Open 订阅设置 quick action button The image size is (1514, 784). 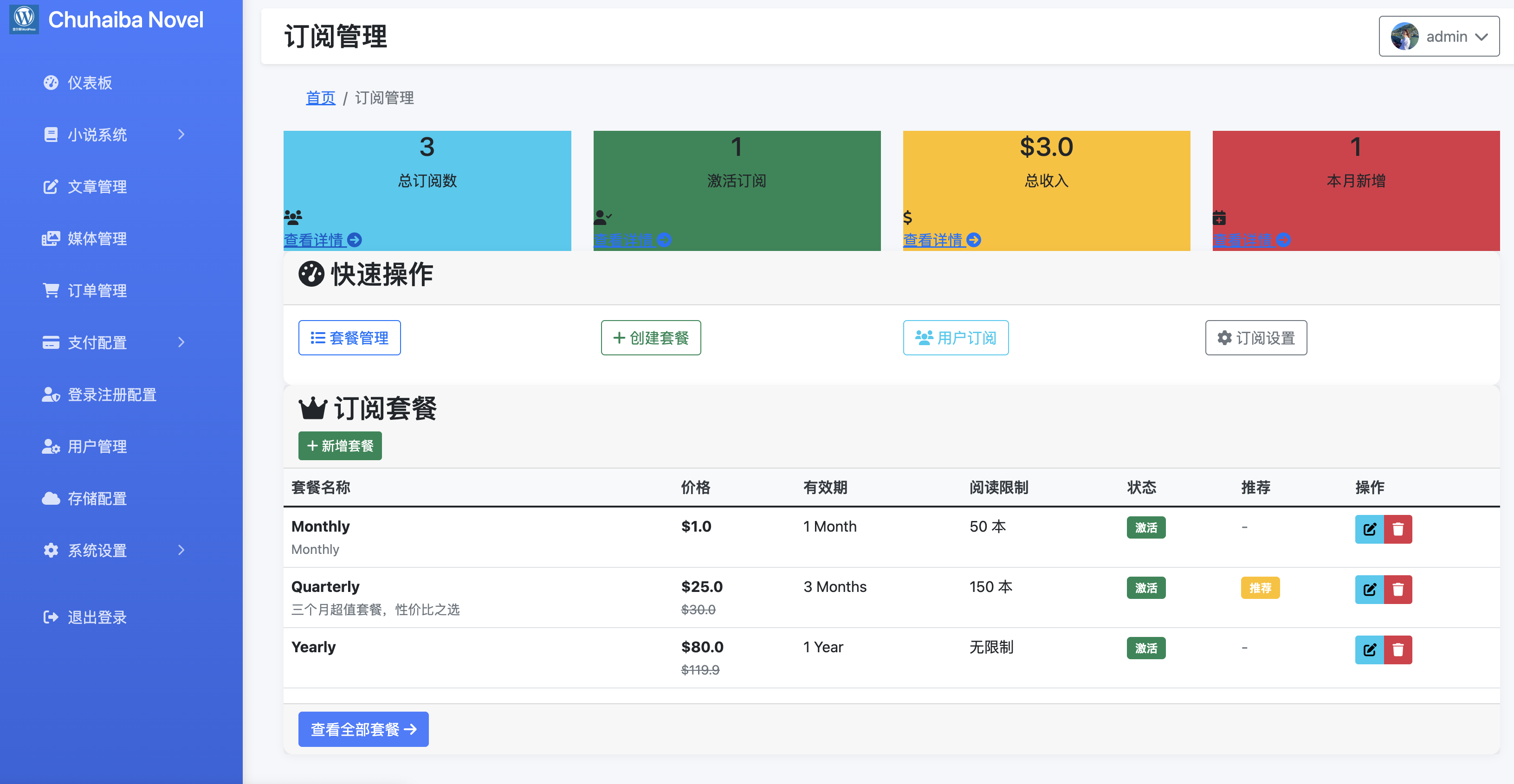(x=1256, y=338)
